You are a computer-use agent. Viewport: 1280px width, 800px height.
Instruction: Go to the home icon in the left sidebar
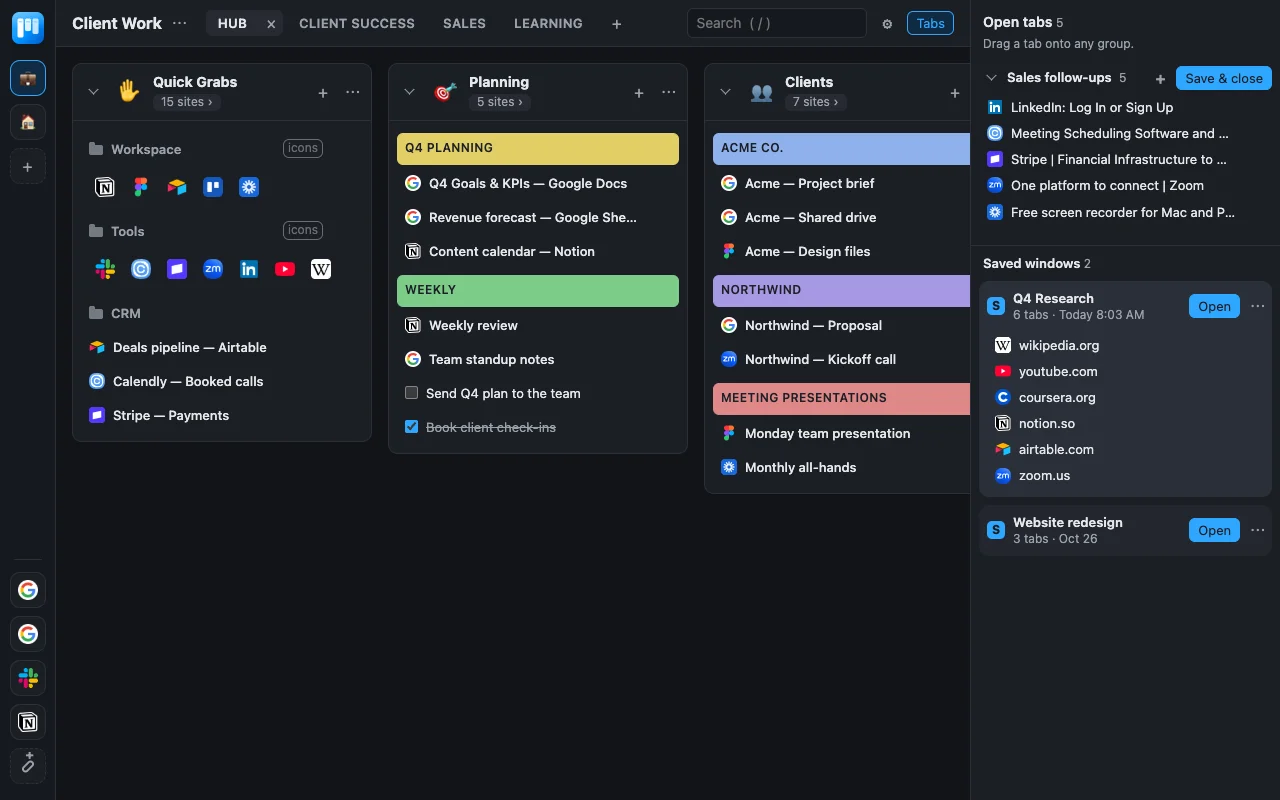pyautogui.click(x=28, y=122)
